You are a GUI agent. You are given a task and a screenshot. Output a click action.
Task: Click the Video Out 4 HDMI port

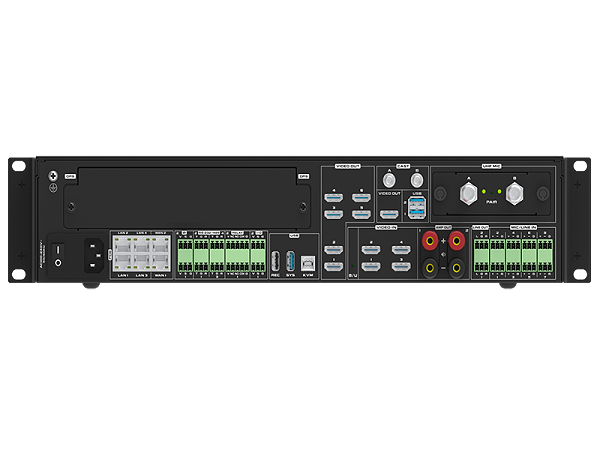[334, 196]
